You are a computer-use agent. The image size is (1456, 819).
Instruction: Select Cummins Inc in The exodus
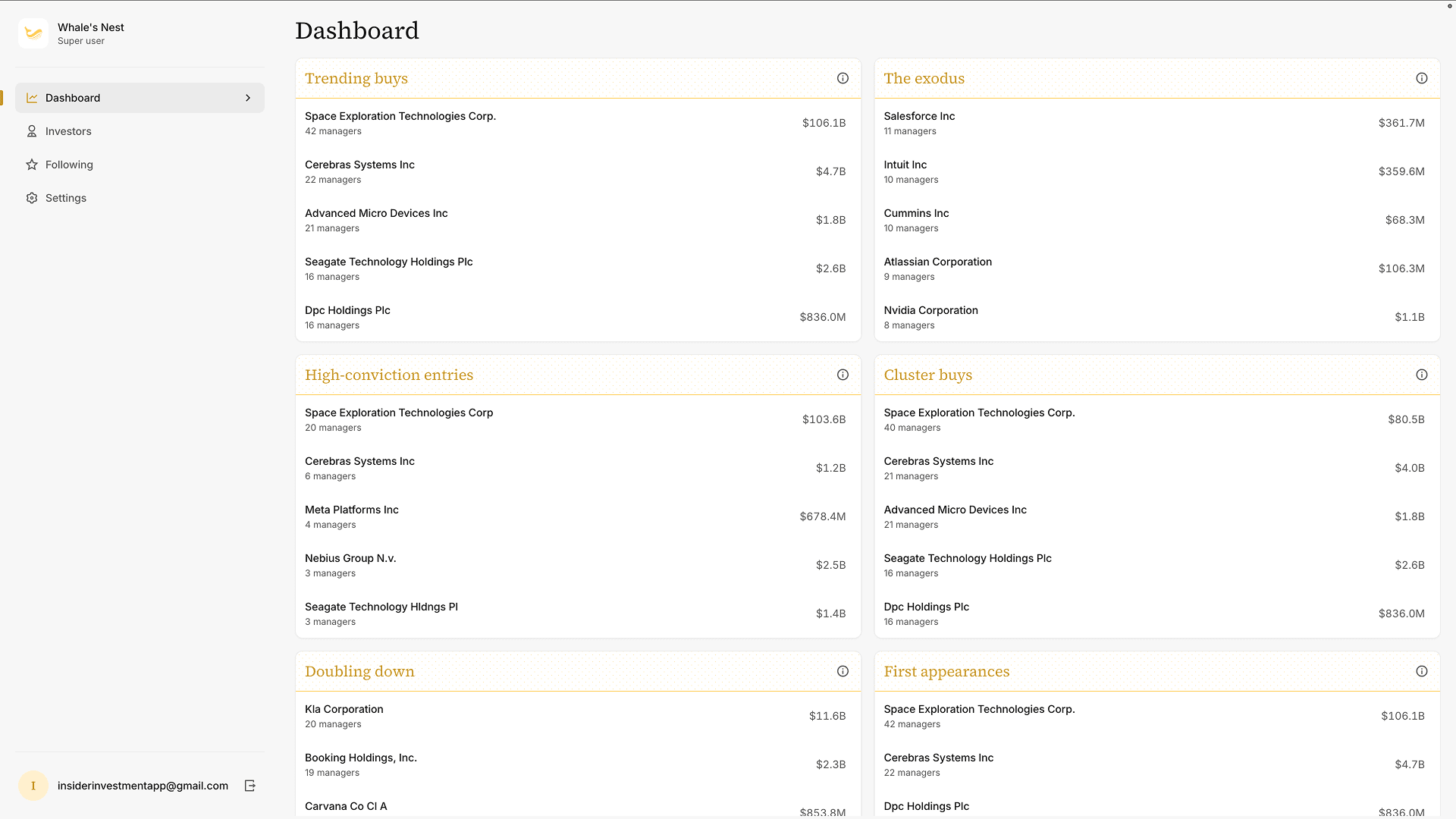1156,220
